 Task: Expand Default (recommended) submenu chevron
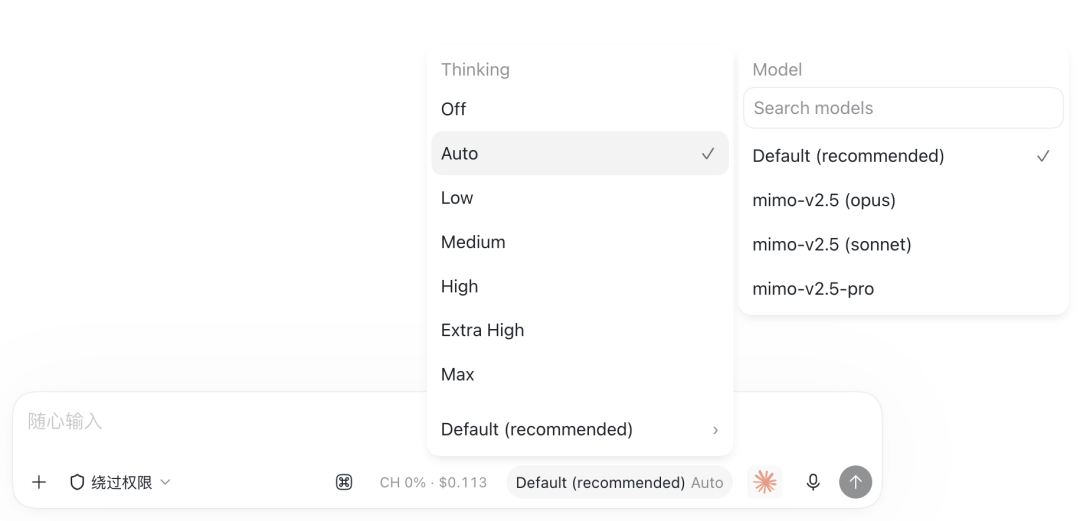(x=715, y=430)
